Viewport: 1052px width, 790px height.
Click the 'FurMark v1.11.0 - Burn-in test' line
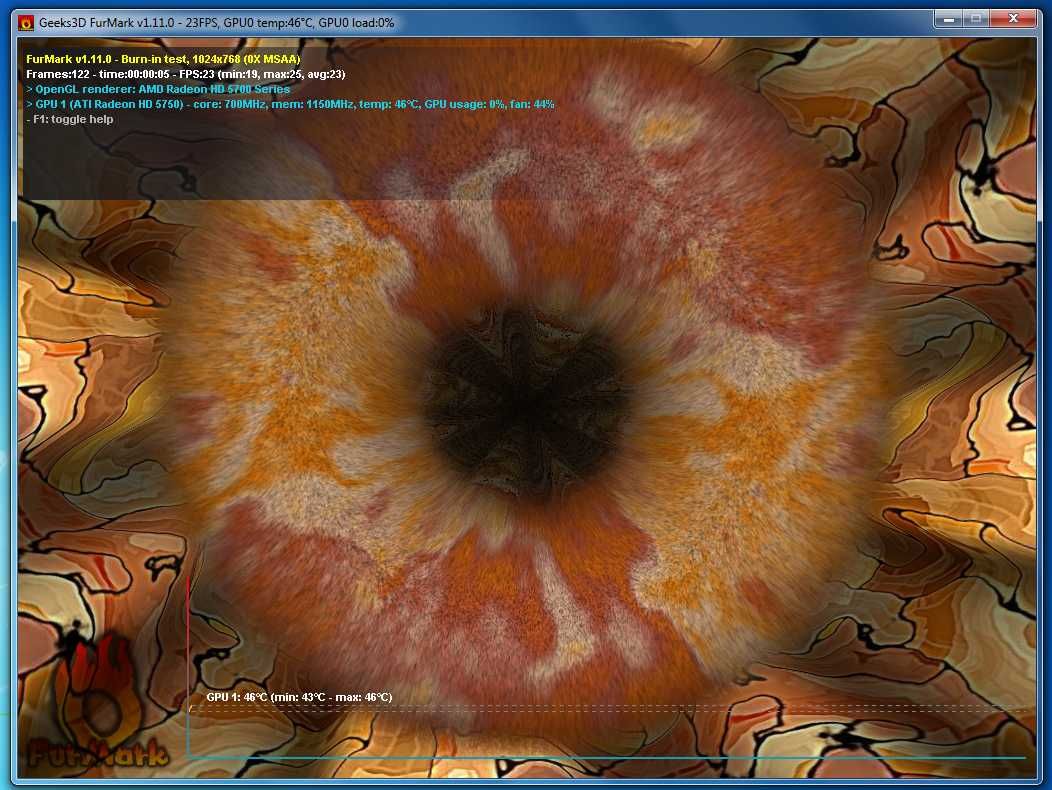(163, 59)
